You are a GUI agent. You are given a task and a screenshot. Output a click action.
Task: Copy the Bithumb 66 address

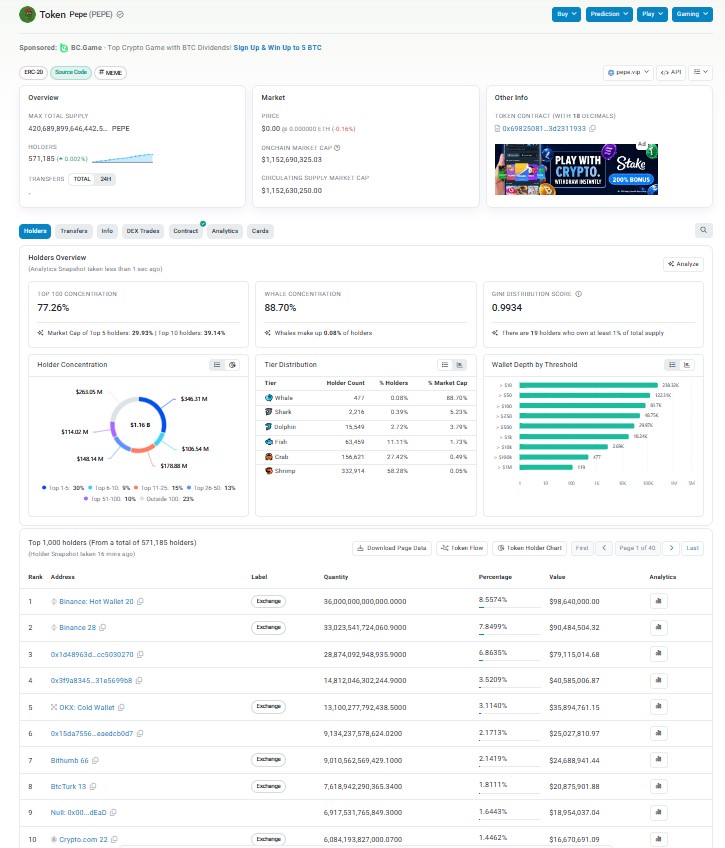pos(95,760)
